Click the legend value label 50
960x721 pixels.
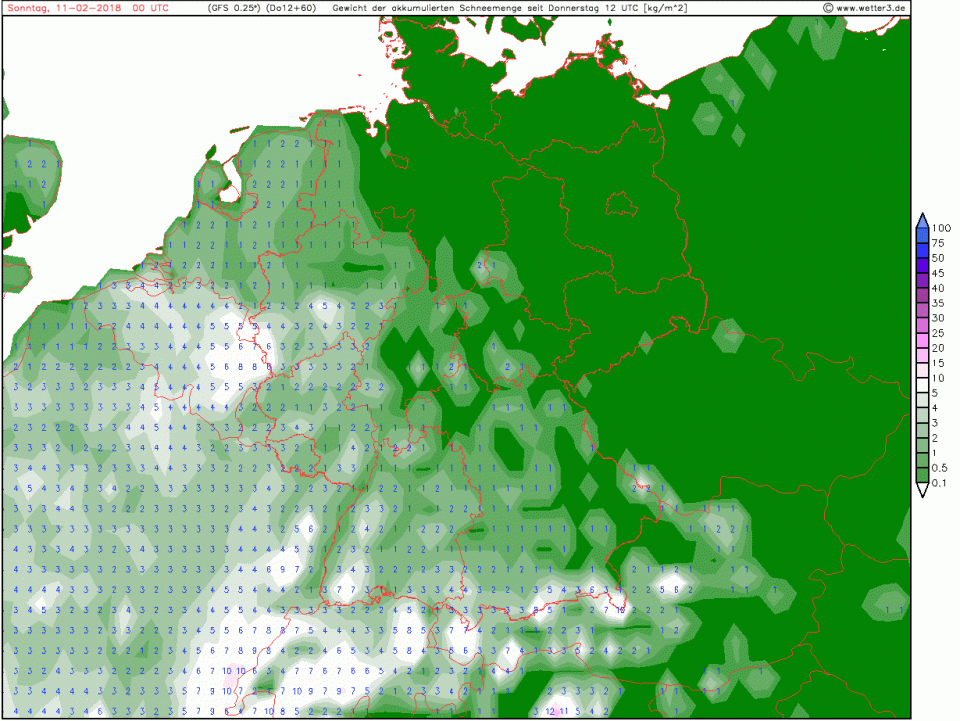(x=938, y=258)
